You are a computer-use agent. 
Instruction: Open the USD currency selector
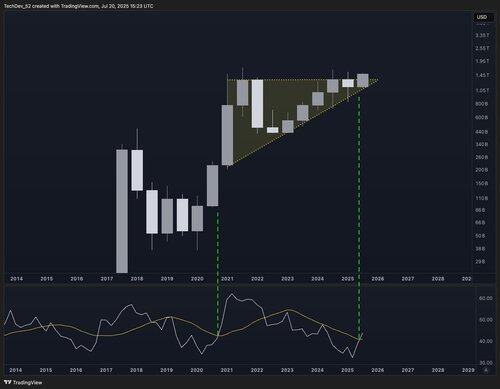coord(482,17)
